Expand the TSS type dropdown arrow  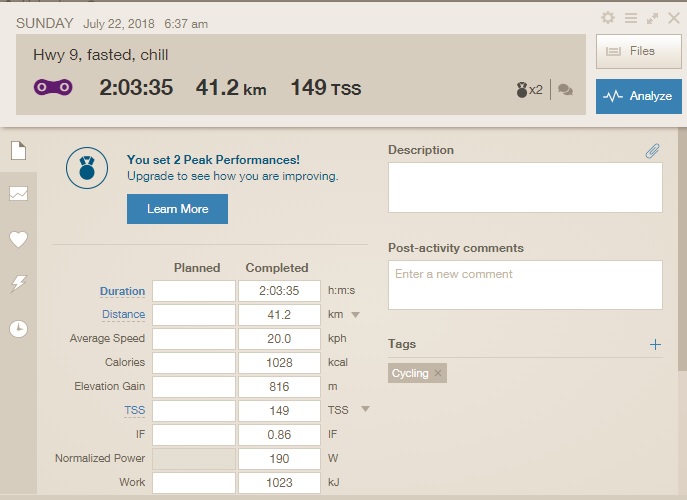[365, 409]
